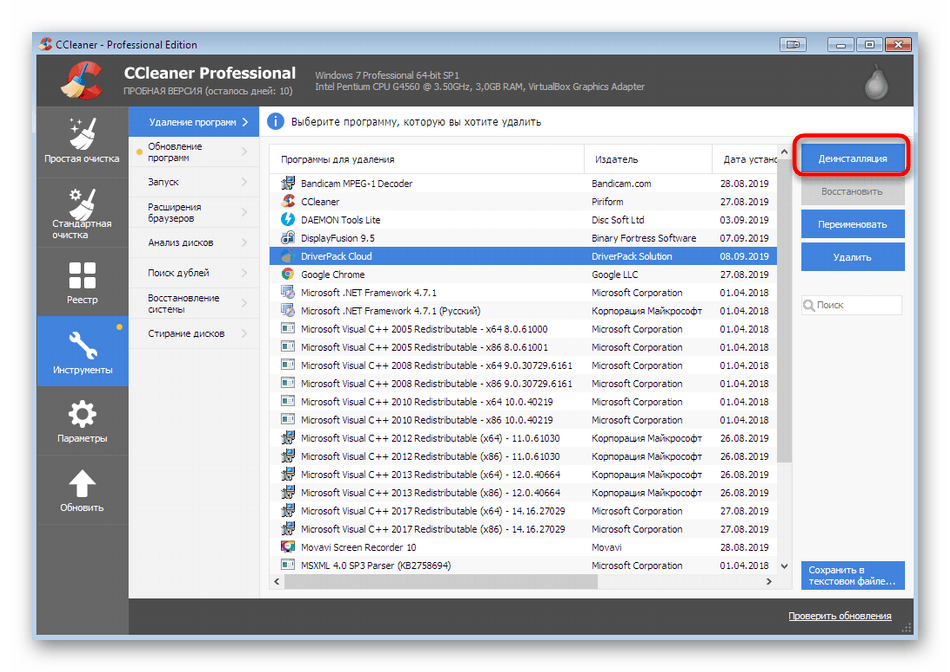Viewport: 950px width, 672px height.
Task: Click the Переименовать button
Action: pyautogui.click(x=852, y=224)
